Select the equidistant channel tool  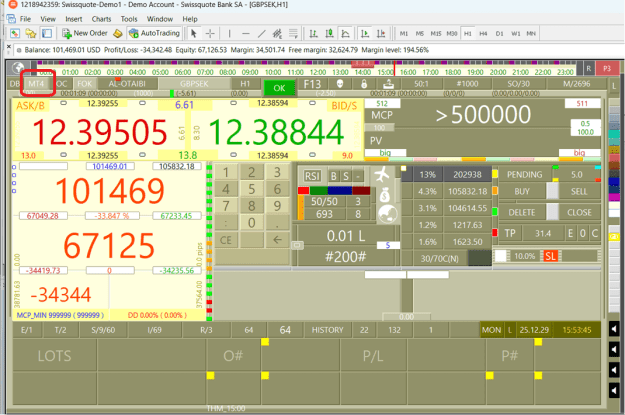coord(277,33)
